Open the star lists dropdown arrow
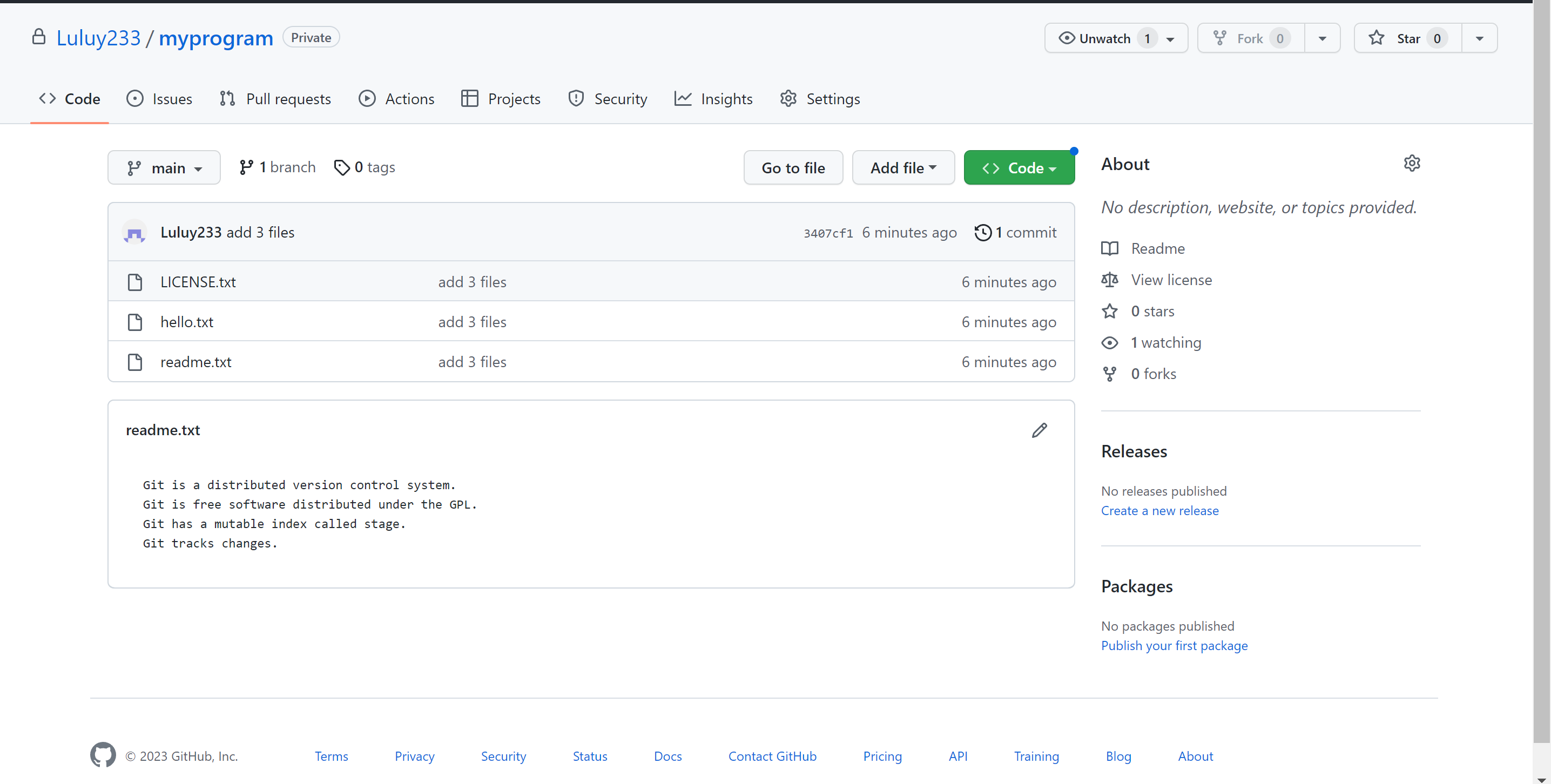The width and height of the screenshot is (1551, 784). click(1479, 38)
